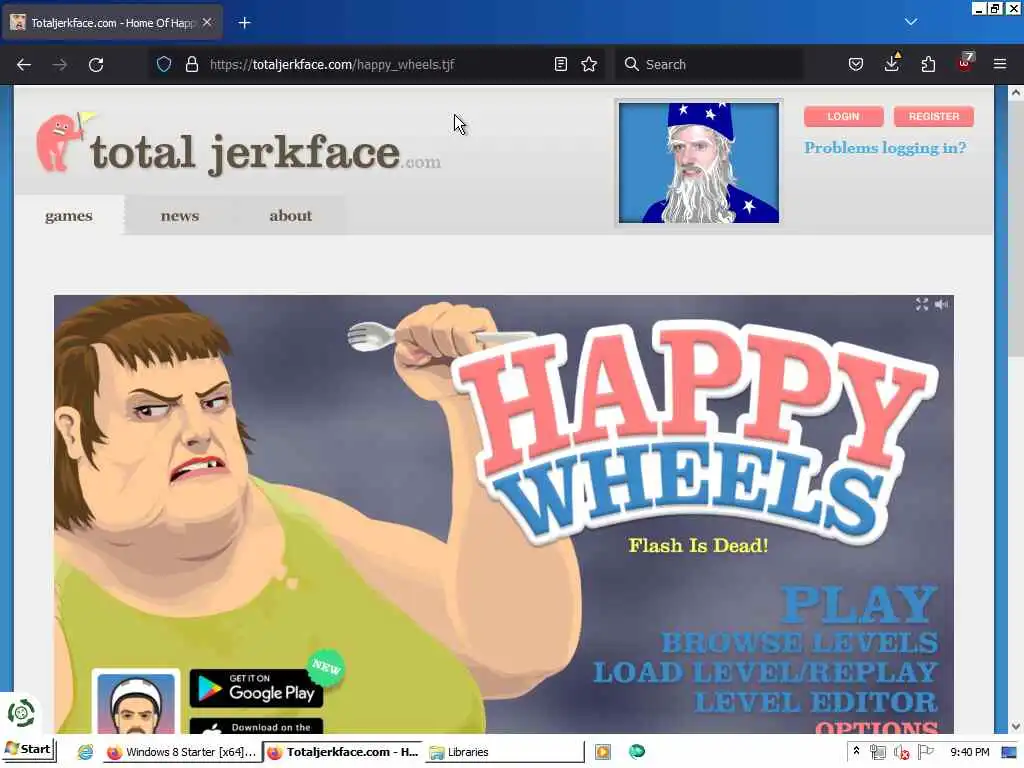The image size is (1024, 768).
Task: Go back to the previous page
Action: pos(24,65)
